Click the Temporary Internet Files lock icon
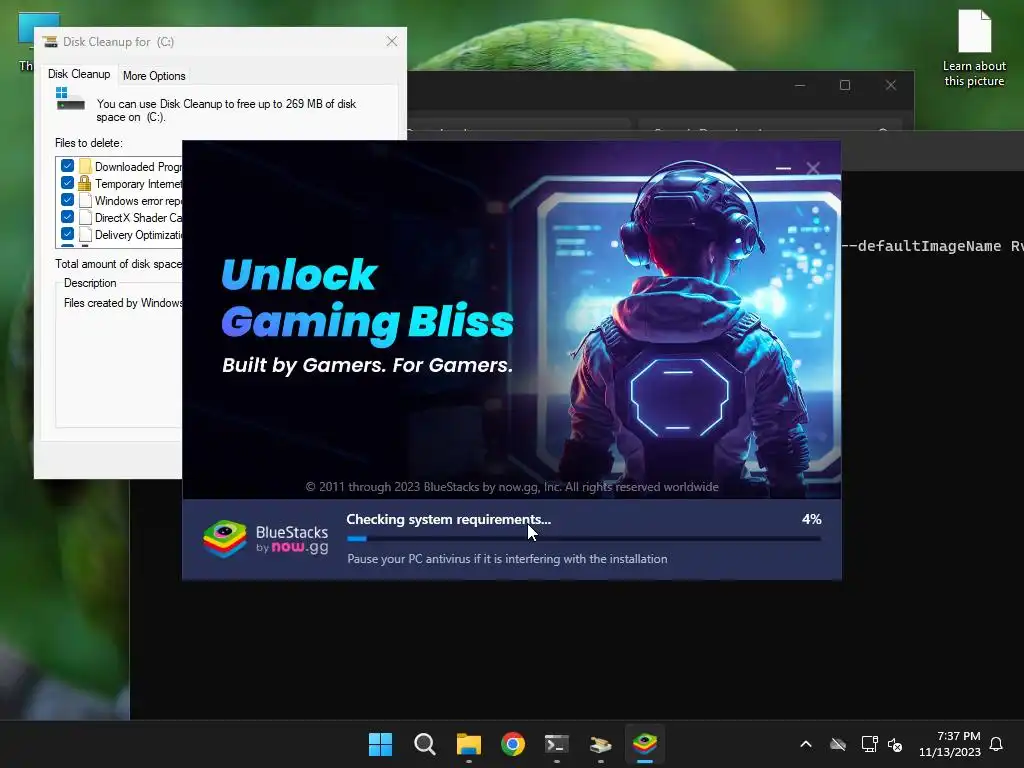The image size is (1024, 768). [x=84, y=183]
